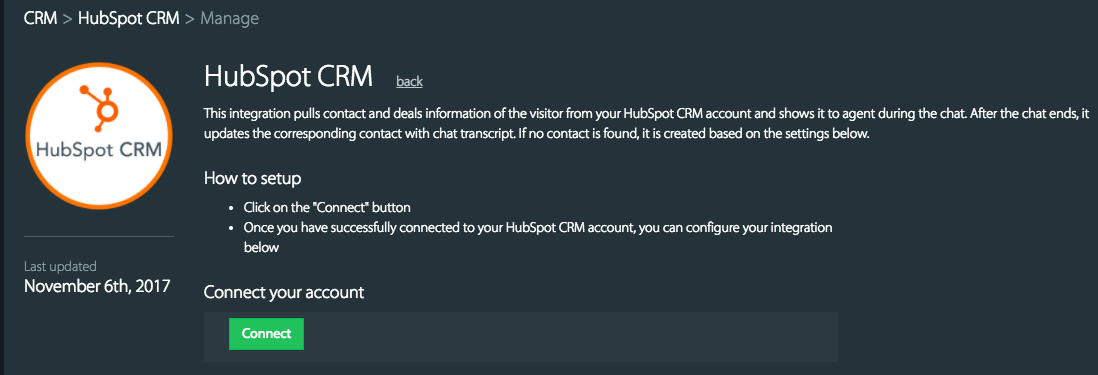Viewport: 1098px width, 375px height.
Task: Click the circular HubSpot CRM logo badge
Action: 99,137
